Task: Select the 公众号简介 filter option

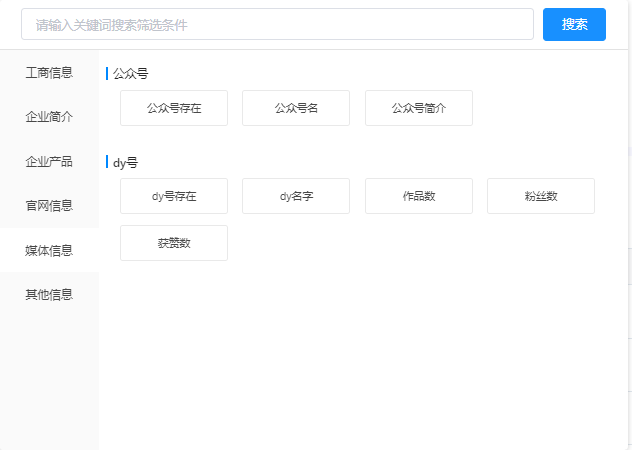Action: (x=419, y=108)
